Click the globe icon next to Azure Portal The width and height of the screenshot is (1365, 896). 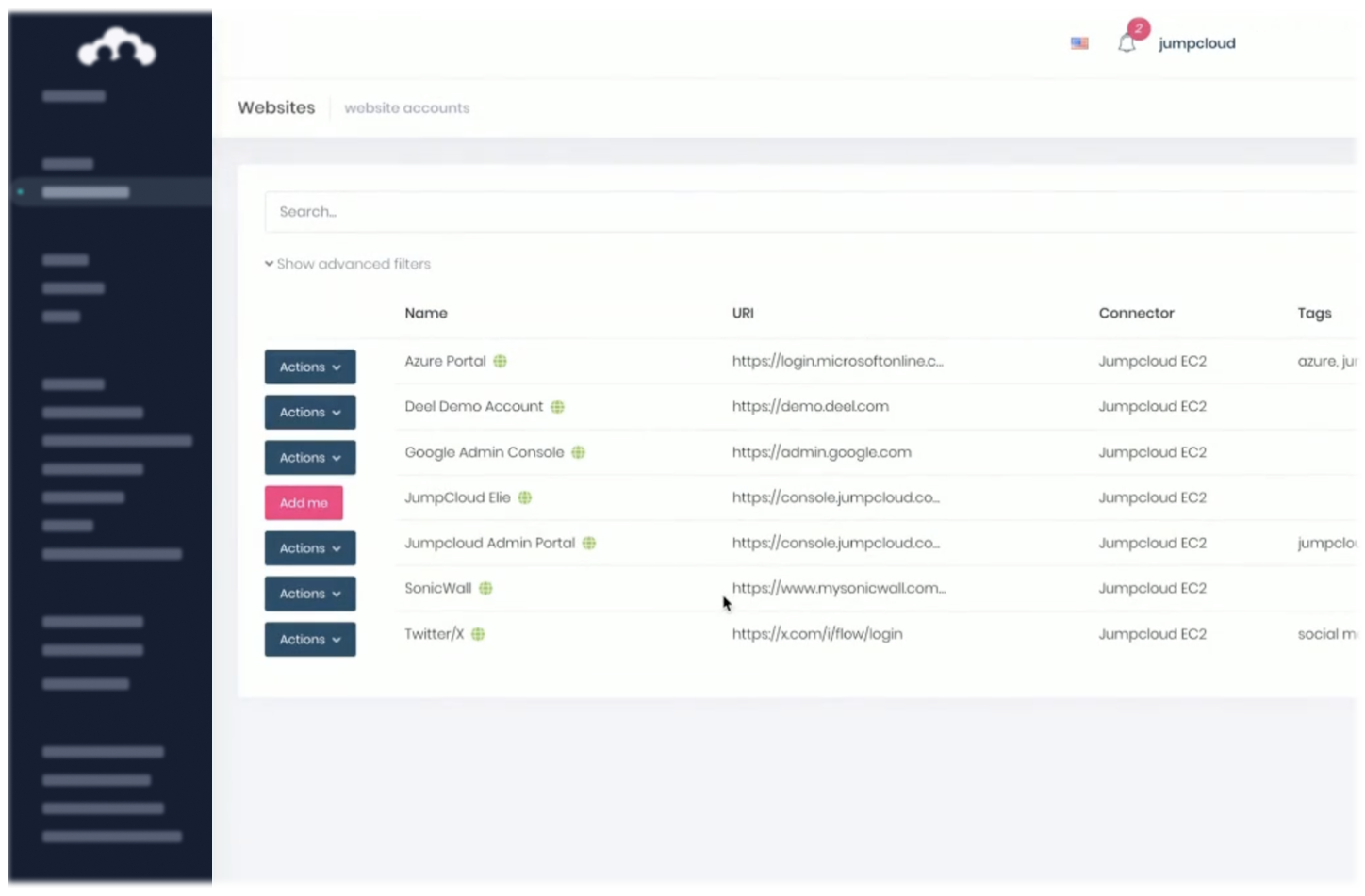pyautogui.click(x=501, y=362)
